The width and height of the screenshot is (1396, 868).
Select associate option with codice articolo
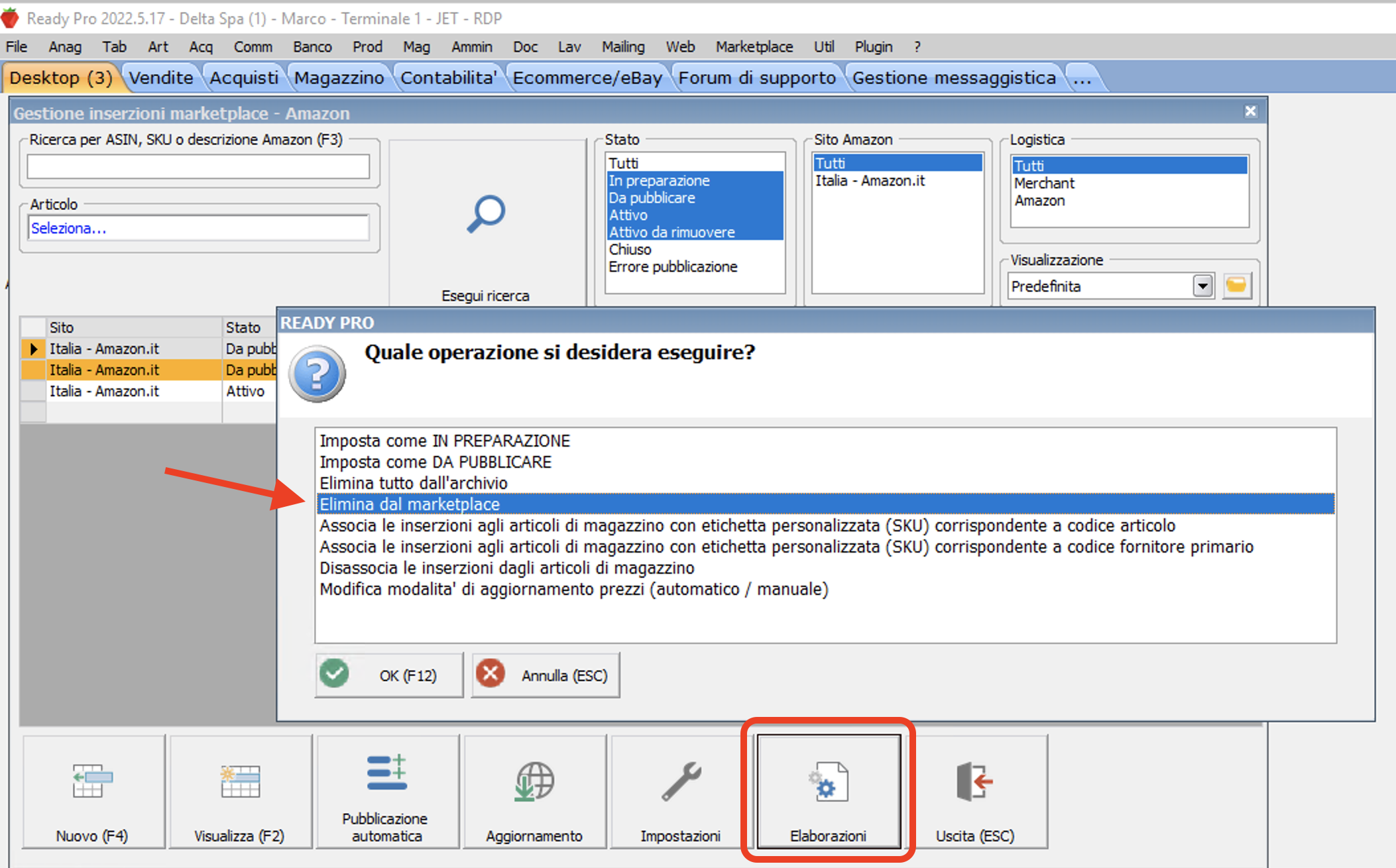point(825,525)
